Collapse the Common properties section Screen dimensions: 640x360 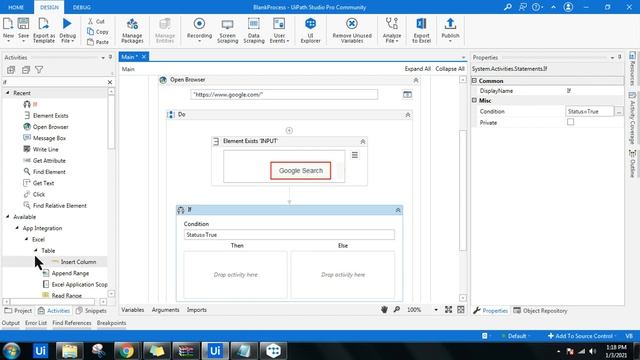click(x=475, y=81)
